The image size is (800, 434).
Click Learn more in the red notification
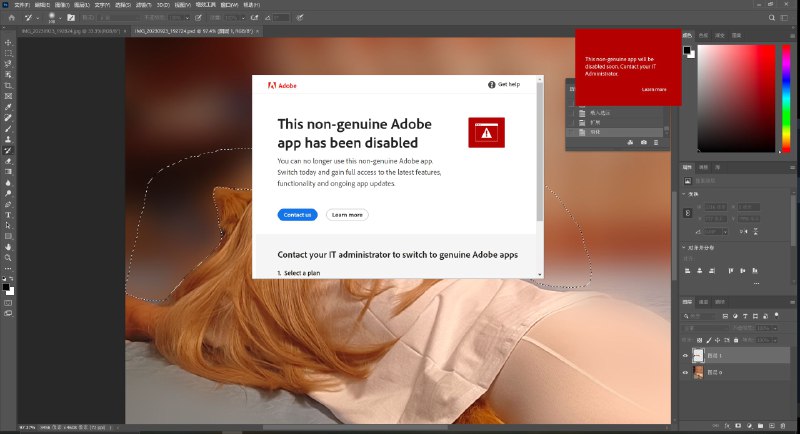654,89
